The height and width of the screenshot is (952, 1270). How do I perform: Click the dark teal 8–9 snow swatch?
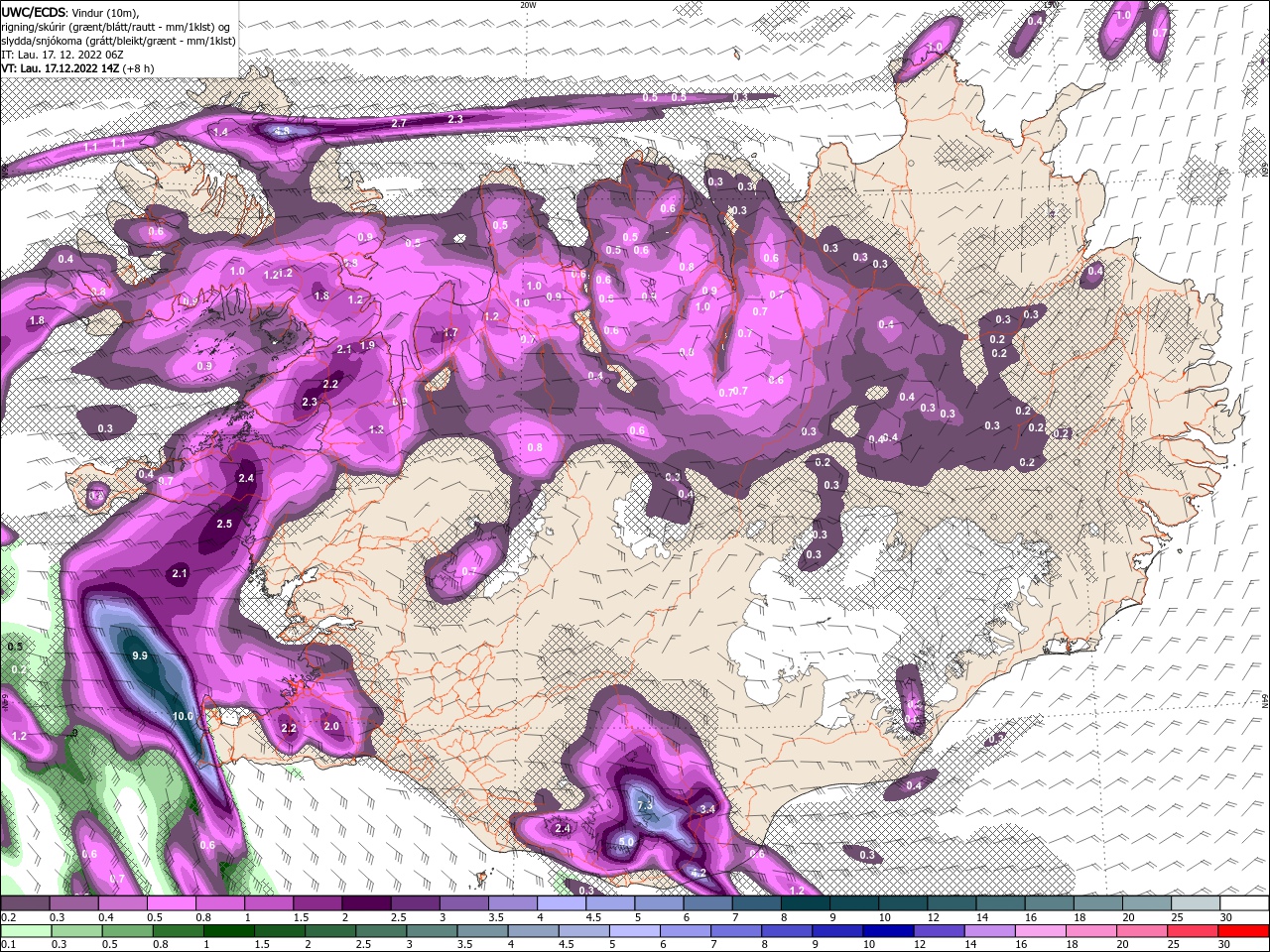tap(807, 903)
